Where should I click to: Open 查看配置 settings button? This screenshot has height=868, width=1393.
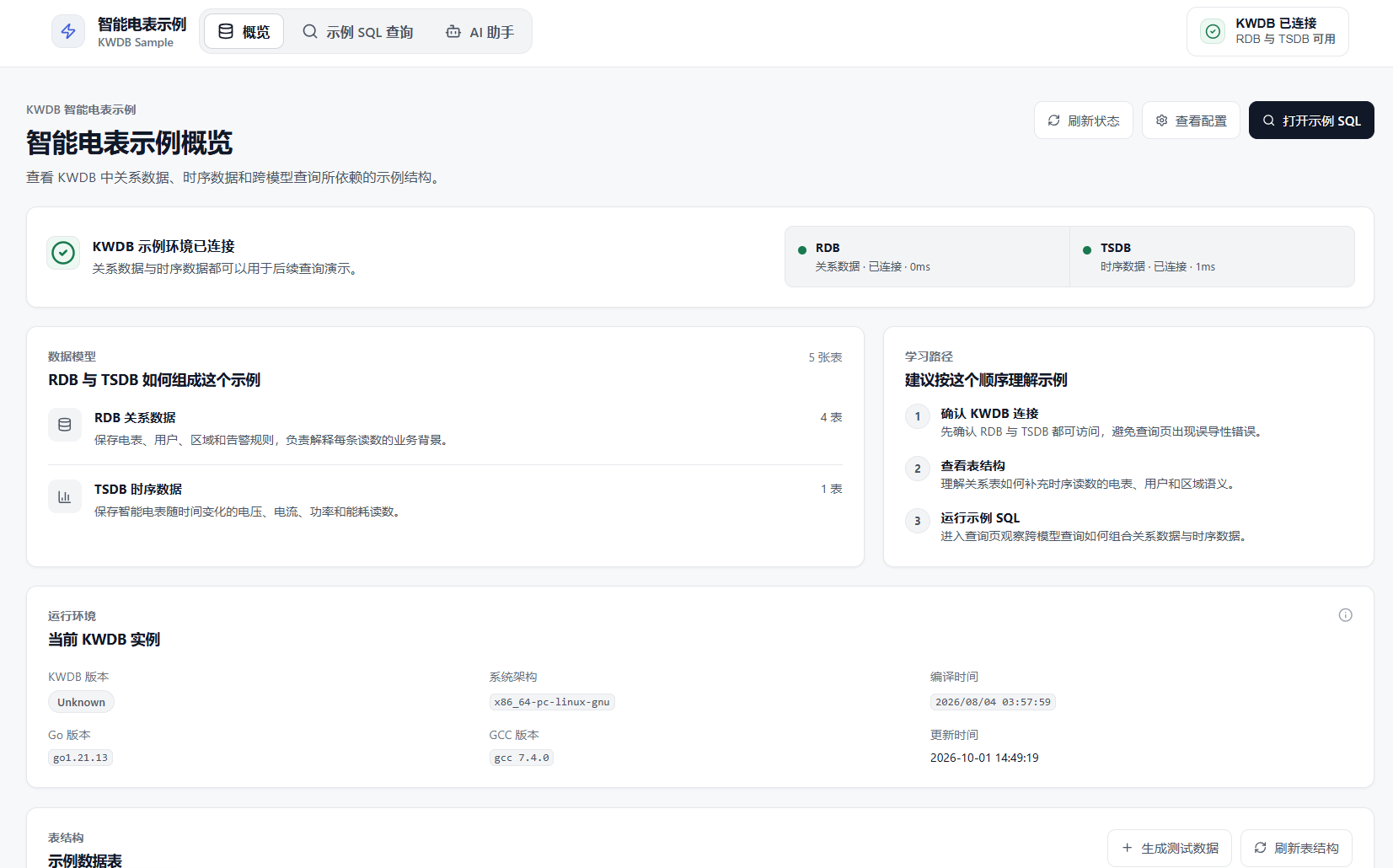1191,121
